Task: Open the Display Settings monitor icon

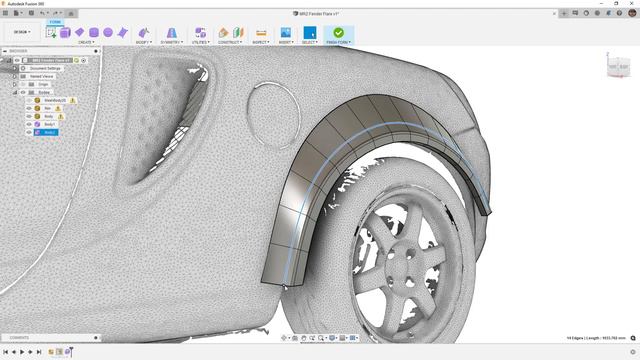Action: [333, 338]
